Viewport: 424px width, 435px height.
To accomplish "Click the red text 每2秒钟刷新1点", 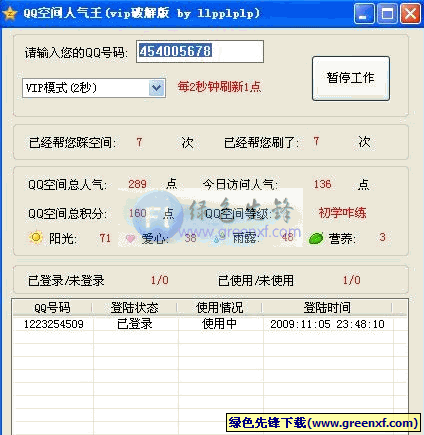I will click(219, 87).
